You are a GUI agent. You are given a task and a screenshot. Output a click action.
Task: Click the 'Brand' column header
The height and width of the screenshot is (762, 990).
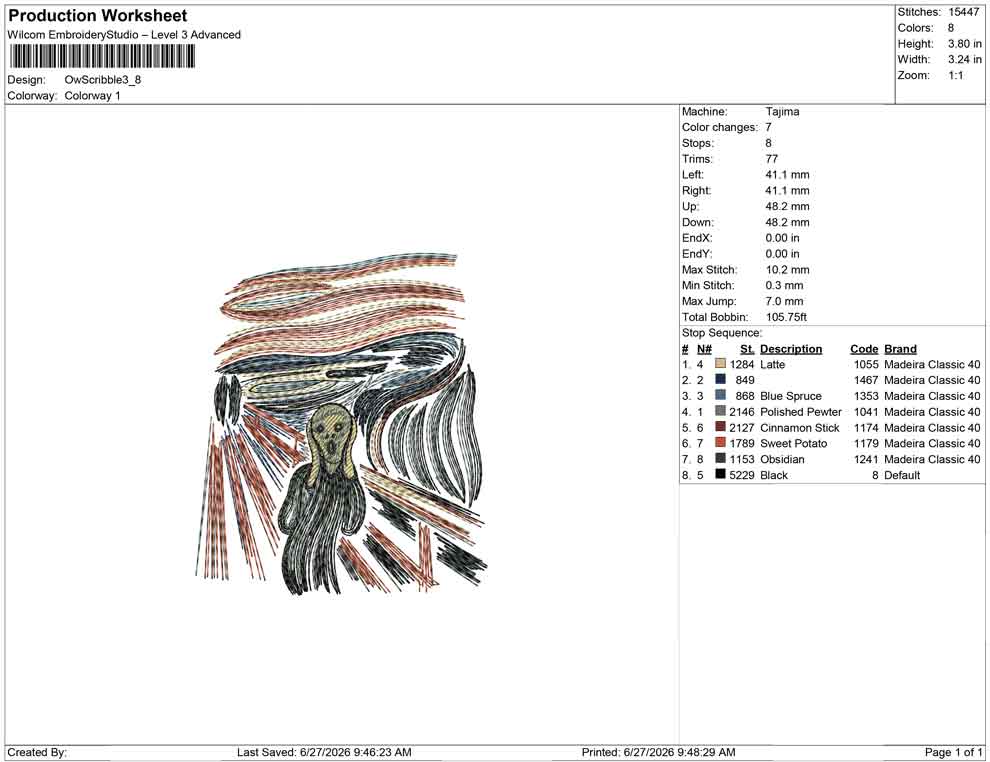click(x=900, y=348)
